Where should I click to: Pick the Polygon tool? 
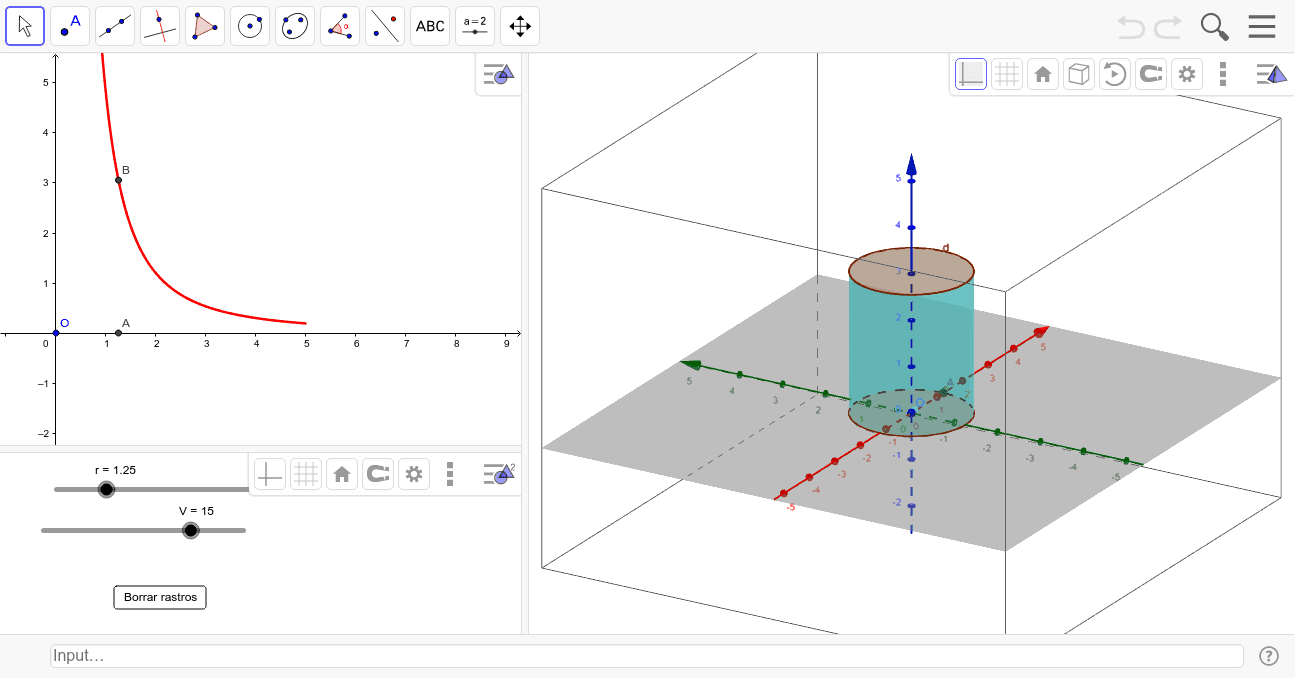205,25
